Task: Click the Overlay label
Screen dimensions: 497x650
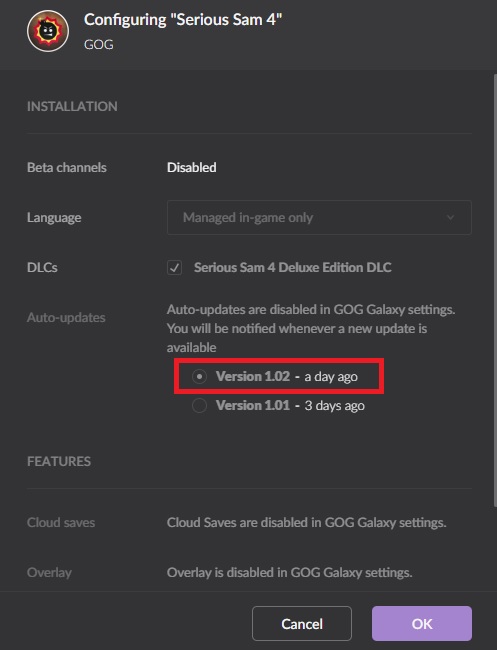Action: [49, 572]
